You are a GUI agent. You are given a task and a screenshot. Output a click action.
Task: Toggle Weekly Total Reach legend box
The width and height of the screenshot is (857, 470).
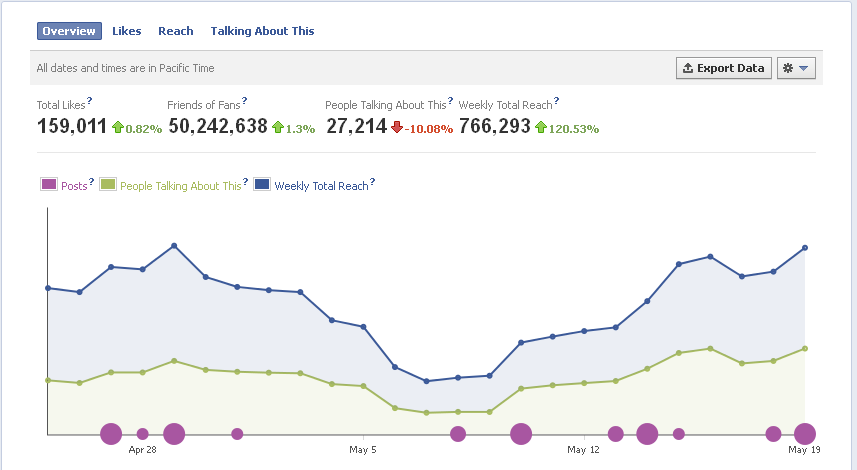click(x=262, y=184)
